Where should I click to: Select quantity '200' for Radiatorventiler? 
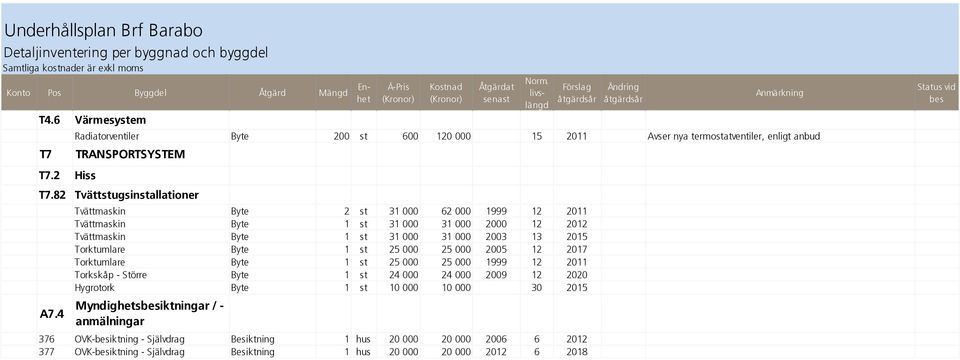[341, 137]
